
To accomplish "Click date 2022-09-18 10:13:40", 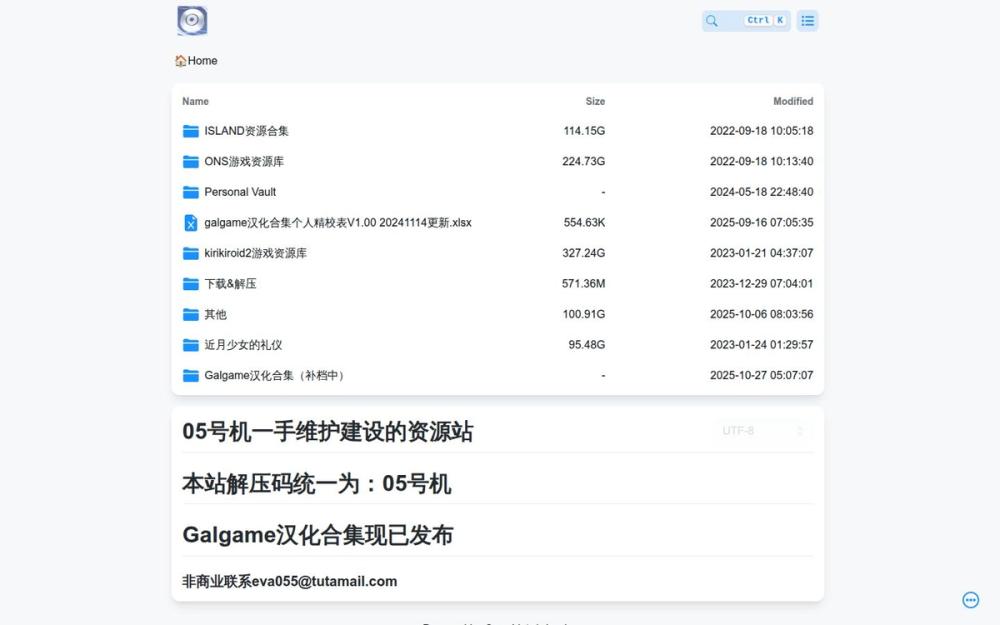I will coord(761,162).
